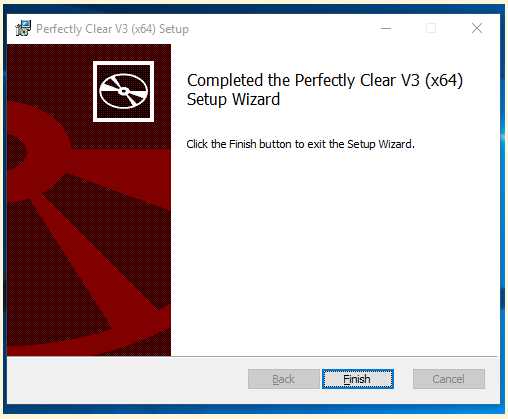Minimize the setup wizard window

click(386, 28)
